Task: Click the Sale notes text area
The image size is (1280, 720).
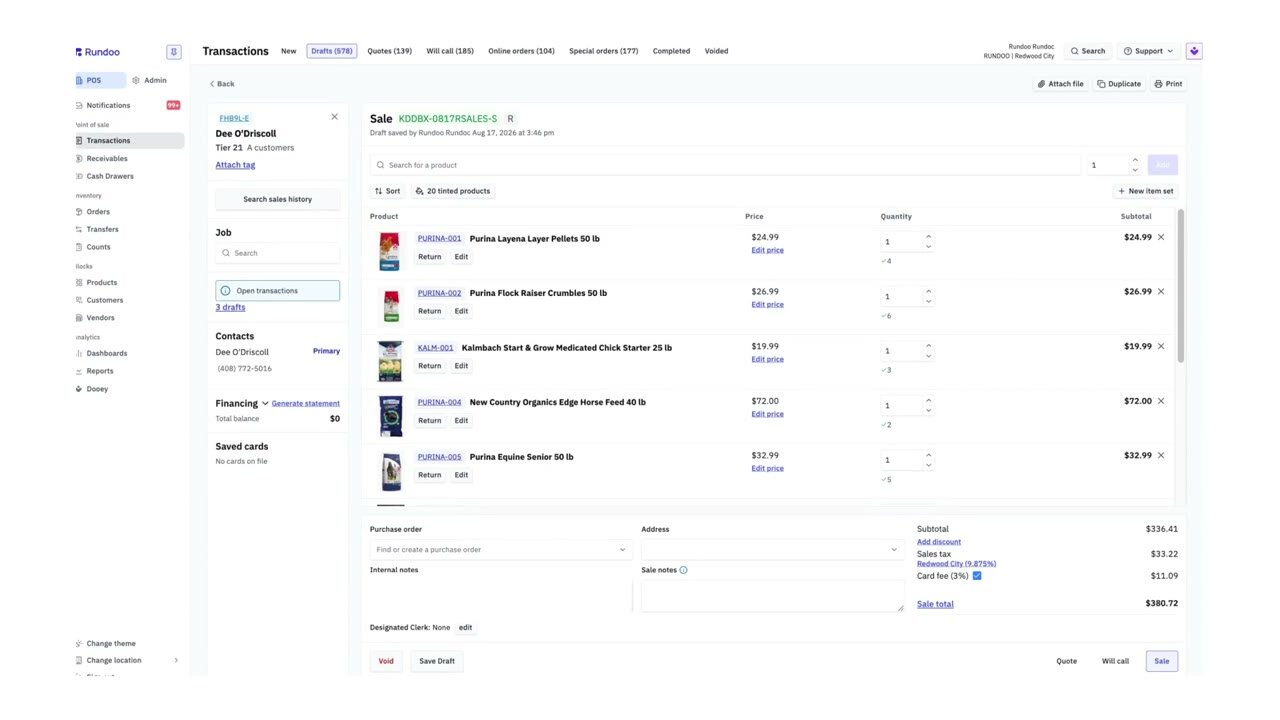Action: click(x=772, y=595)
